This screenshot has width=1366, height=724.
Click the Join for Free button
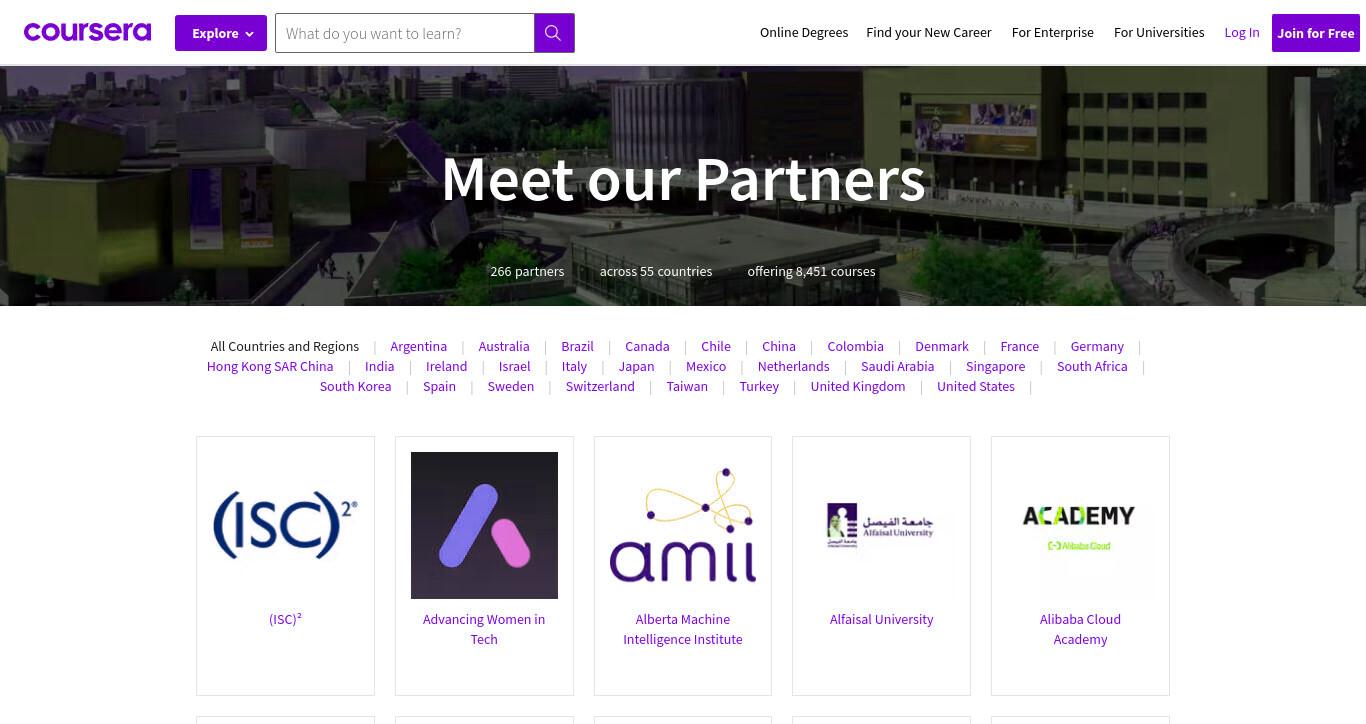click(x=1316, y=33)
